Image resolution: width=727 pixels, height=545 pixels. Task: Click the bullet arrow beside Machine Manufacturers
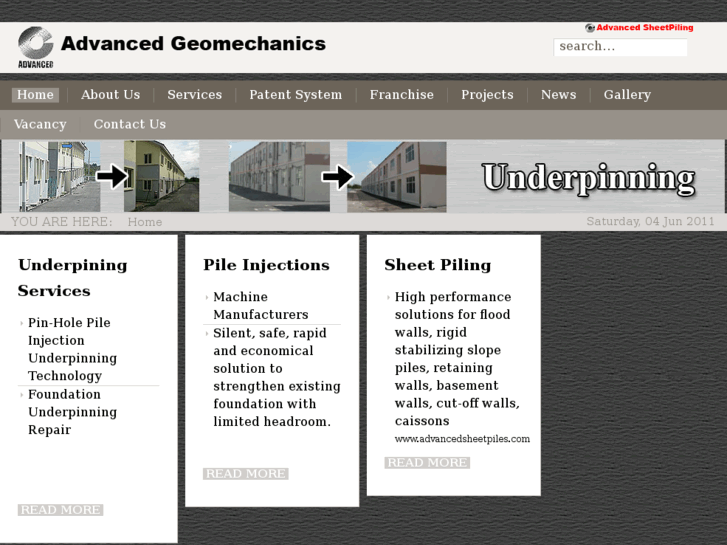(207, 297)
